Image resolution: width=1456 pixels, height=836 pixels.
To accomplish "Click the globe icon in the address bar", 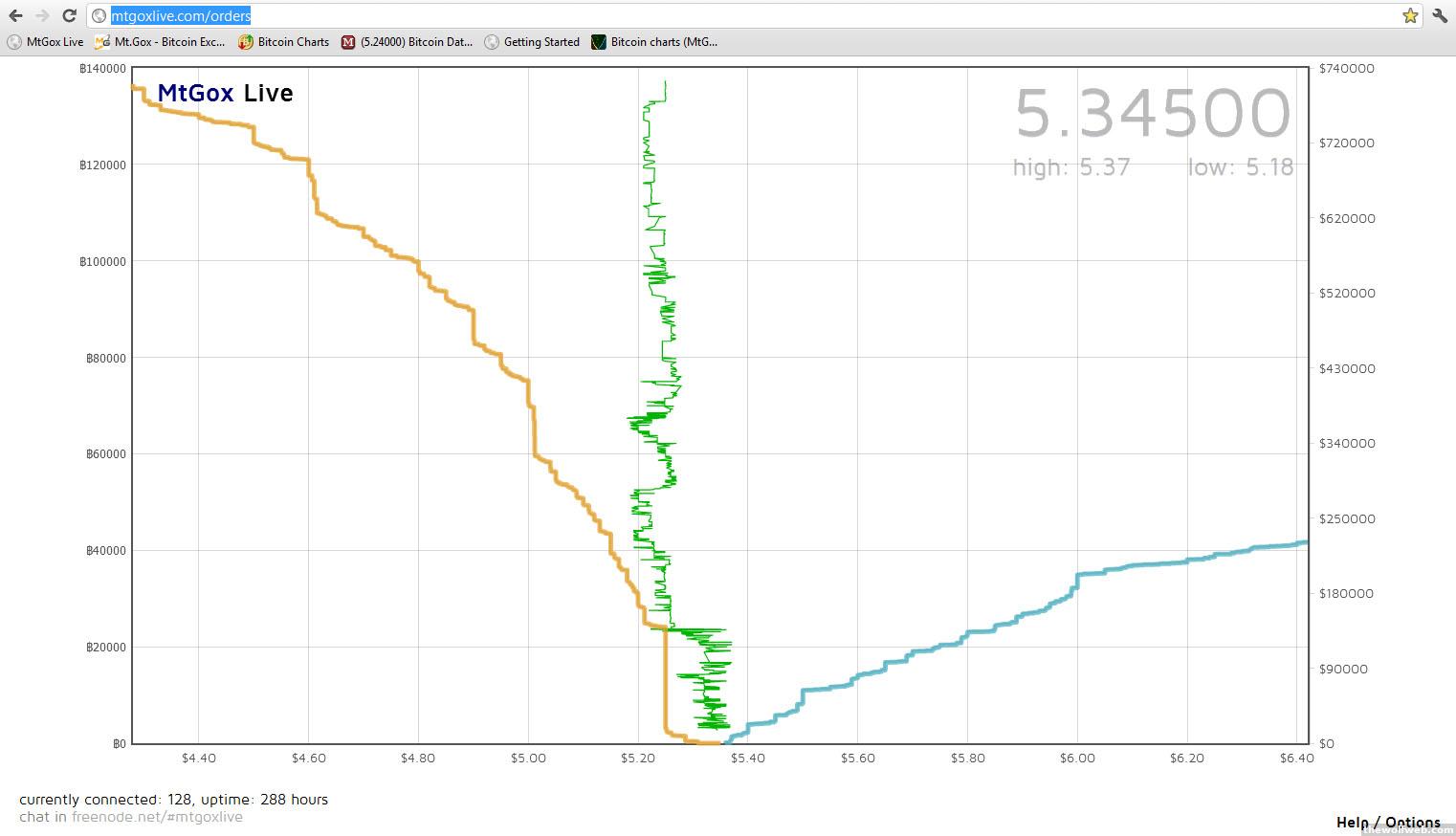I will 99,15.
